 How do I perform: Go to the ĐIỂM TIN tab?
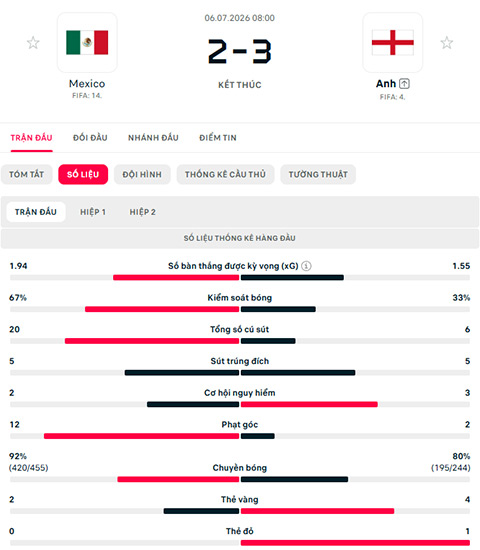click(x=218, y=138)
